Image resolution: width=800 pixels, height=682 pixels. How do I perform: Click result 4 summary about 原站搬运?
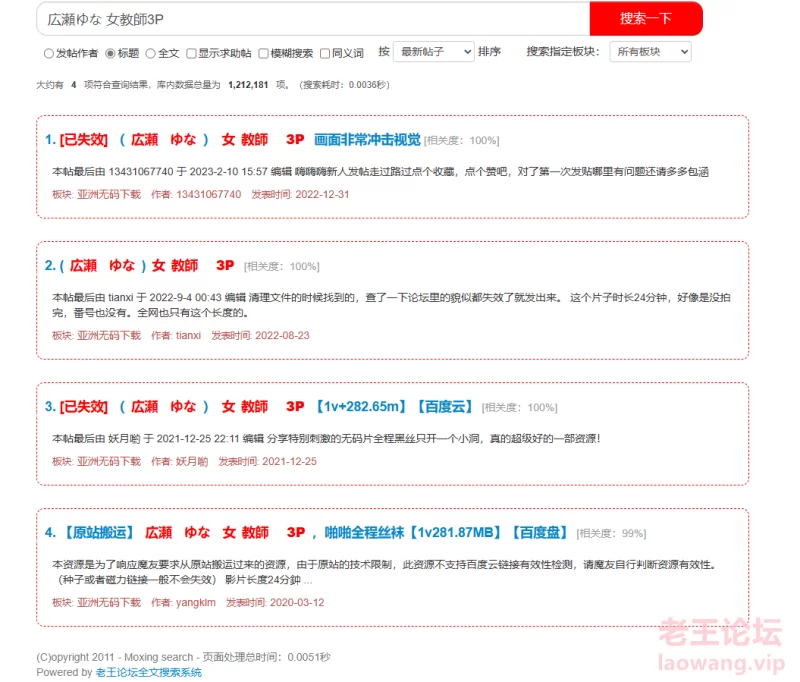point(386,572)
